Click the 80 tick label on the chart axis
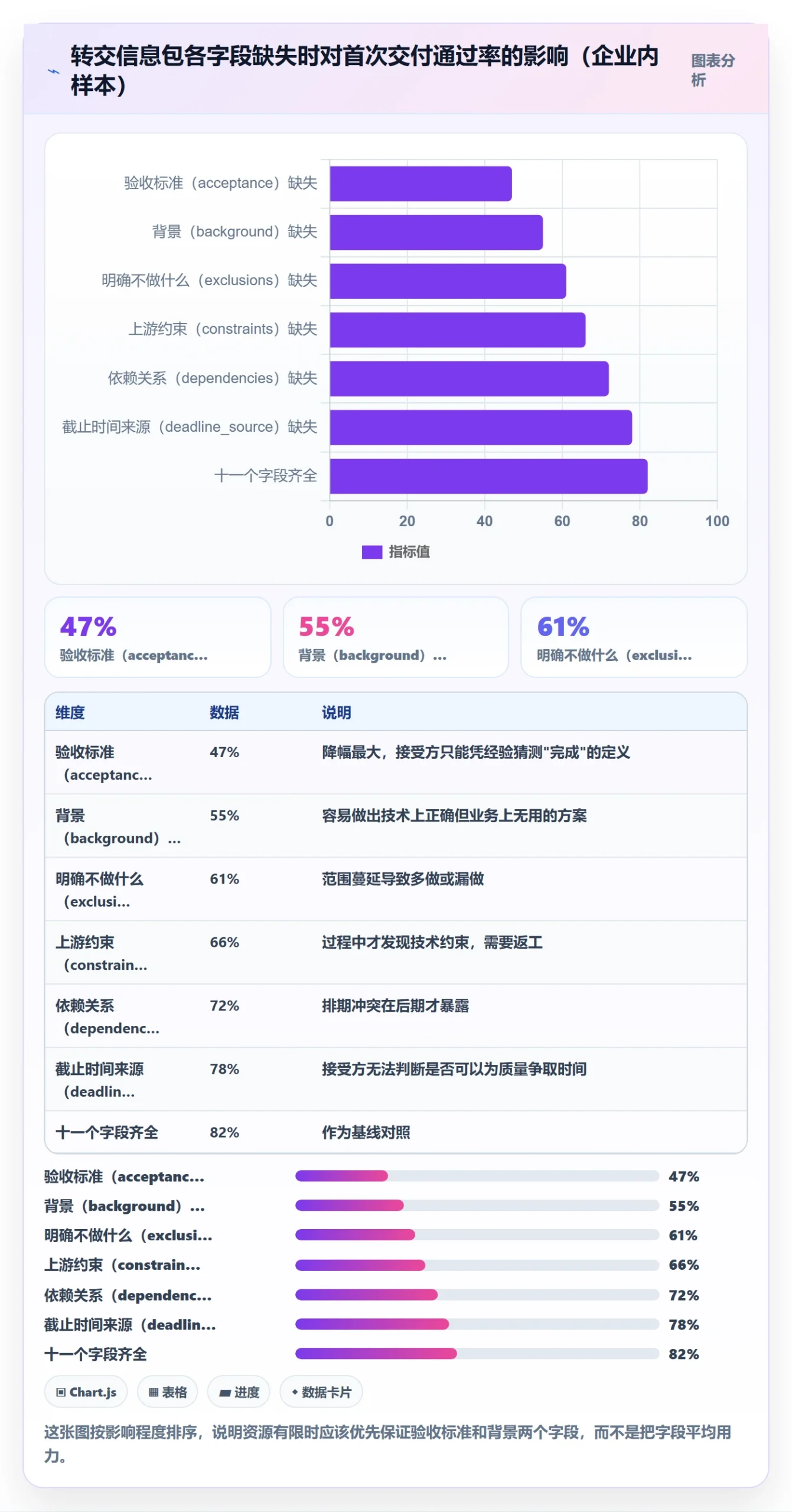 tap(640, 521)
